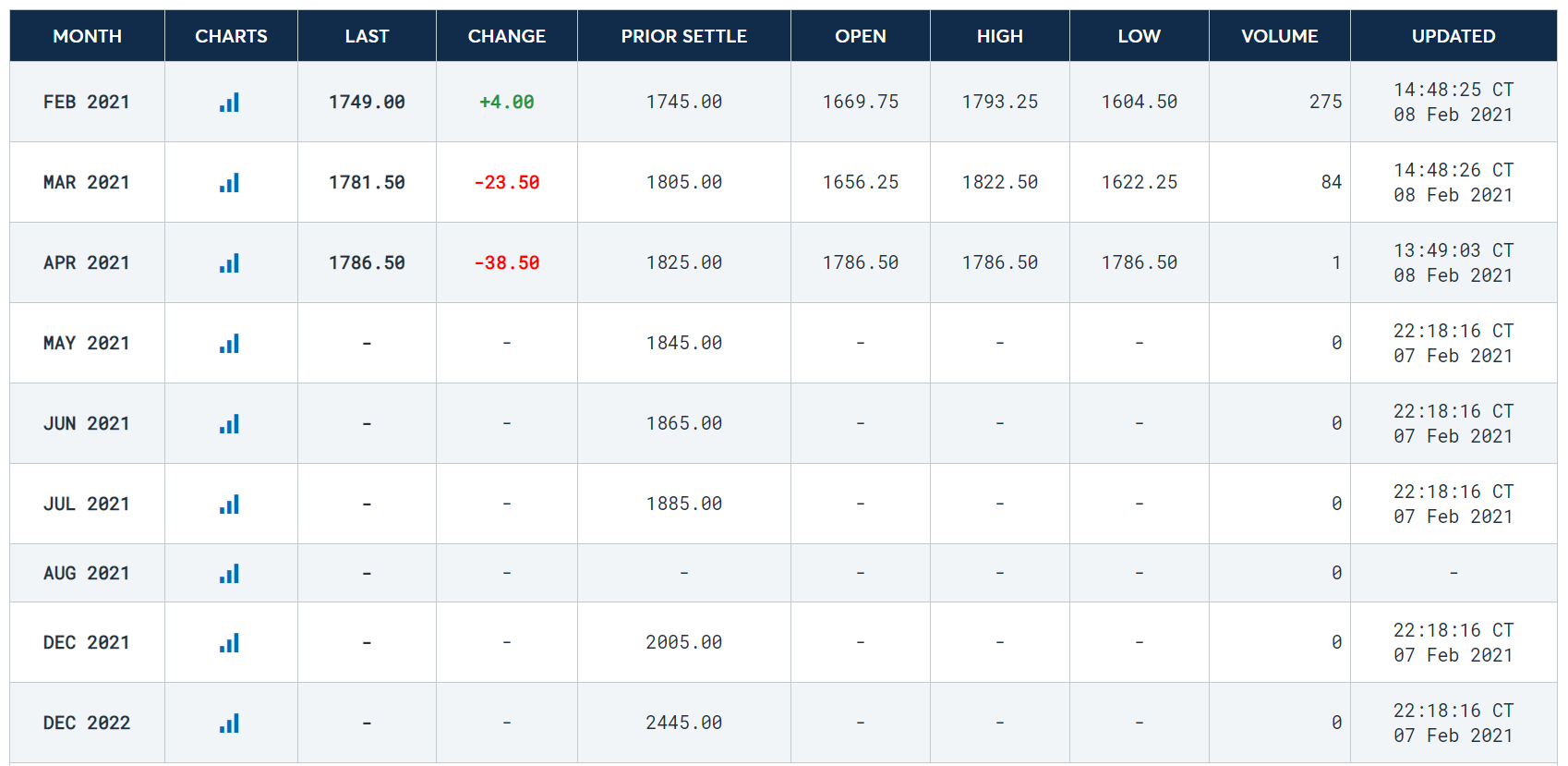Click the CHANGE column header
The image size is (1568, 766).
tap(506, 36)
